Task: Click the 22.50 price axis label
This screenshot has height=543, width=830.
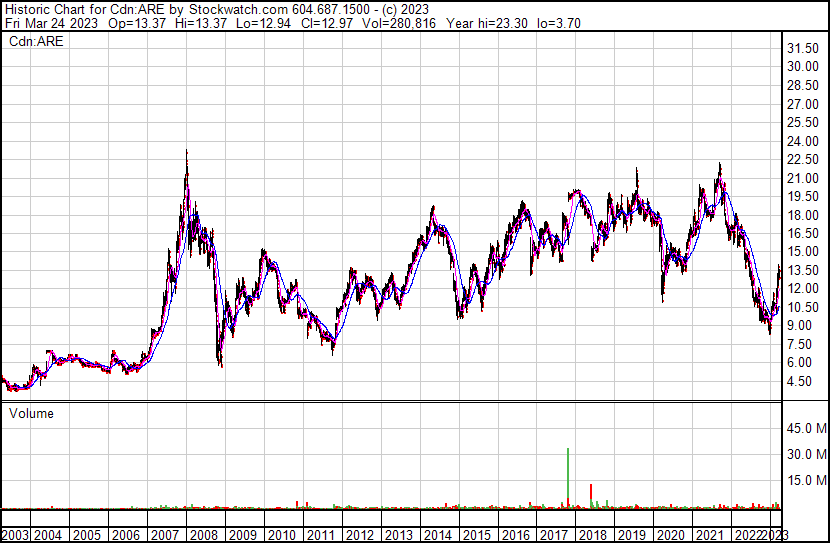Action: click(x=804, y=159)
